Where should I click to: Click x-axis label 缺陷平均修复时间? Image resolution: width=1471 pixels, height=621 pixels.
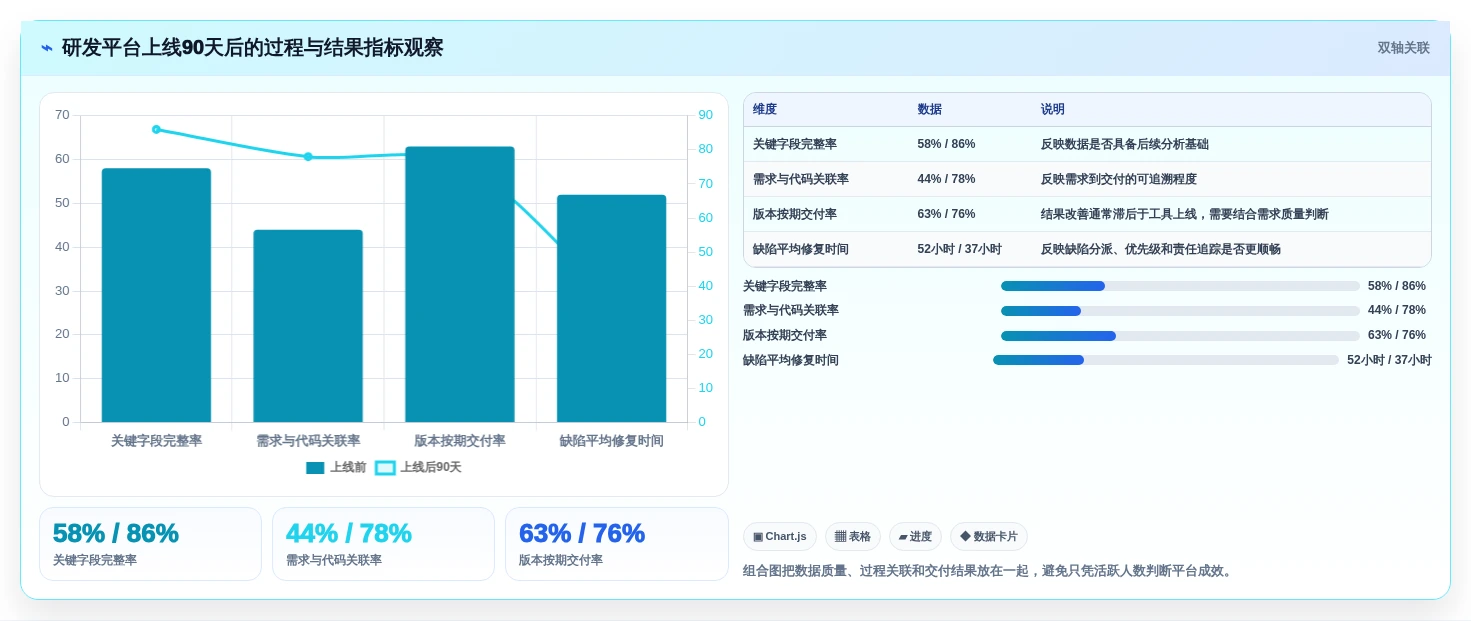point(611,441)
